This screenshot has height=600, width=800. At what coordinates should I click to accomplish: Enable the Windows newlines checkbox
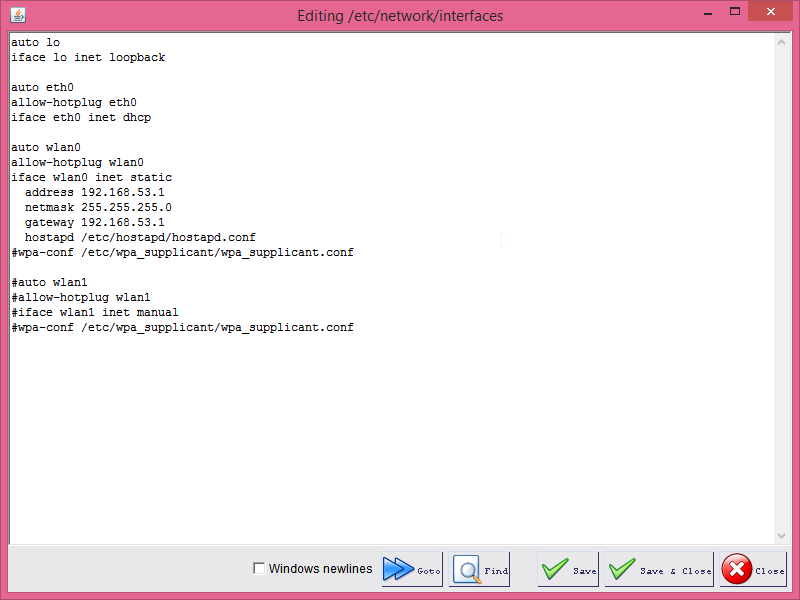(x=259, y=568)
